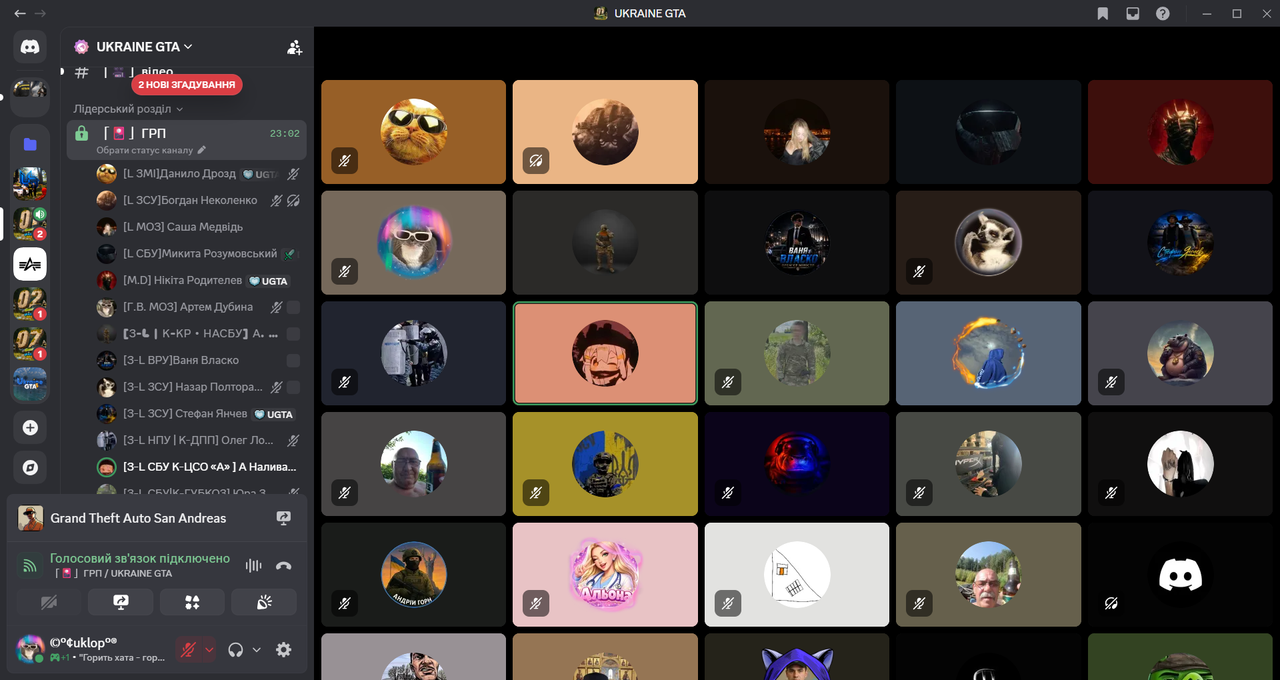Image resolution: width=1280 pixels, height=680 pixels.
Task: Toggle headphones deafen in user panel
Action: [236, 649]
